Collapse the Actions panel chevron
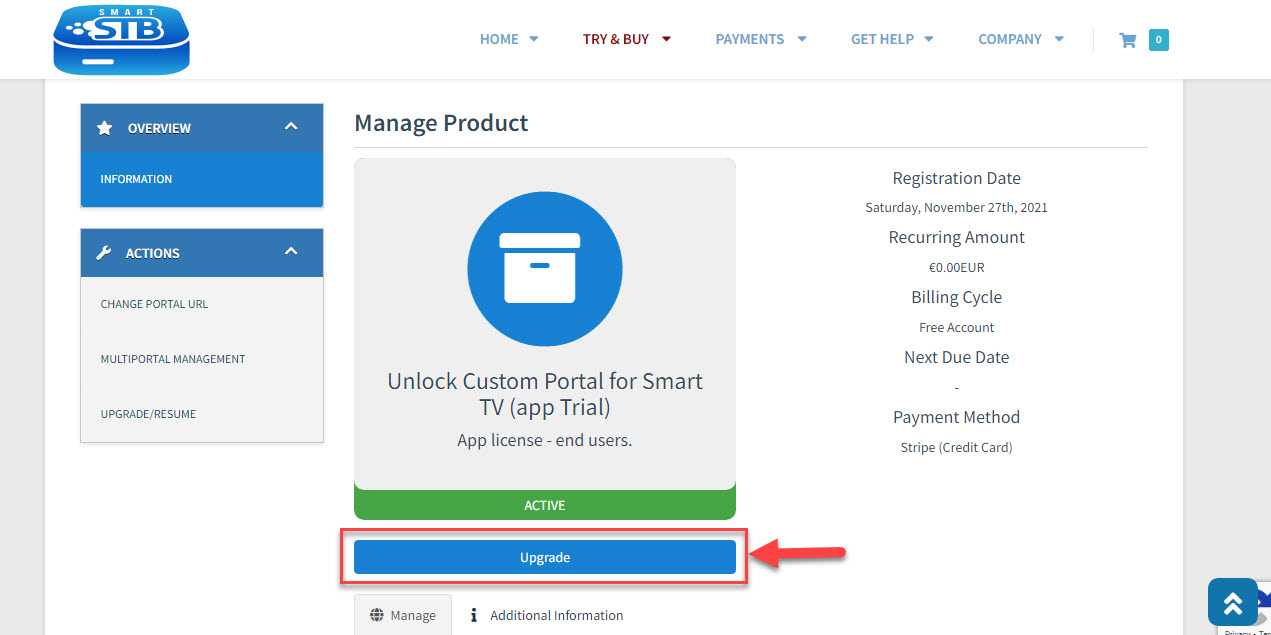The width and height of the screenshot is (1271, 635). (x=291, y=252)
